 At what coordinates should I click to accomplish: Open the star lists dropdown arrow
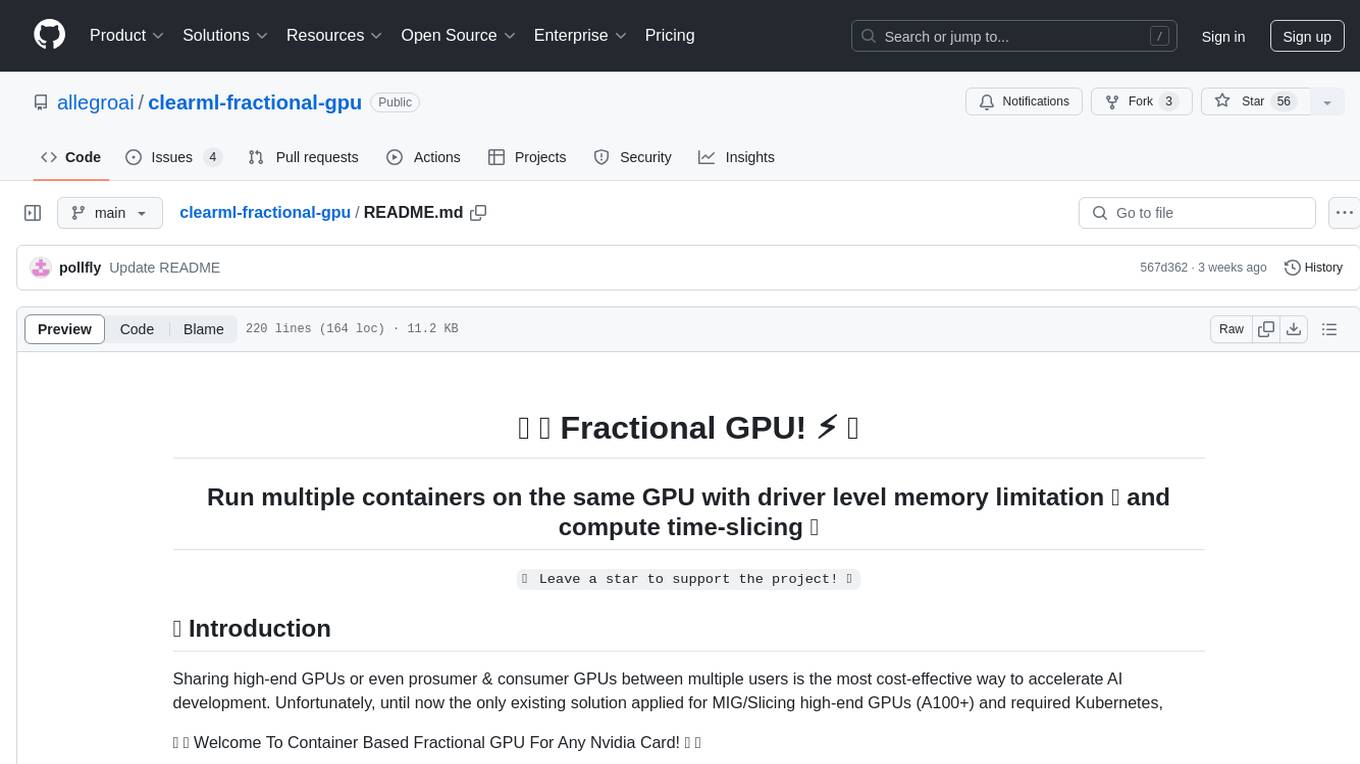(x=1327, y=102)
